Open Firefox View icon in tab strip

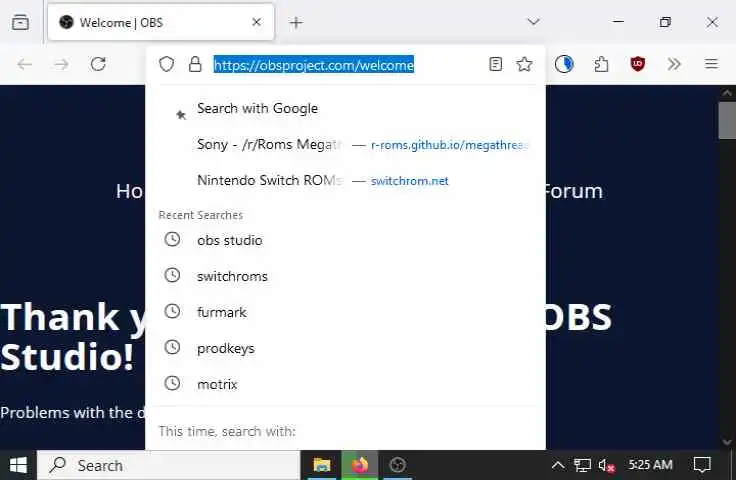point(20,22)
